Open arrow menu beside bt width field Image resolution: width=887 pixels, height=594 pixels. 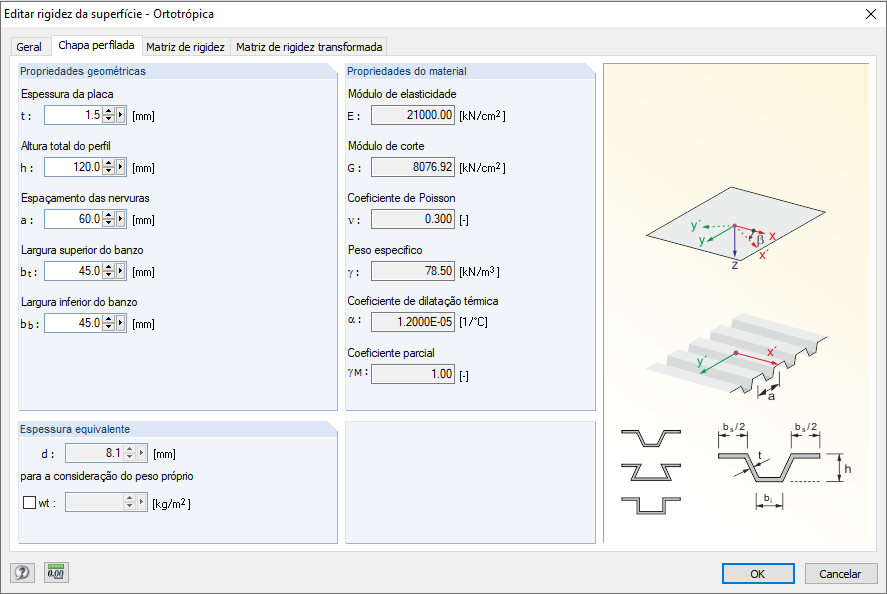coord(120,271)
